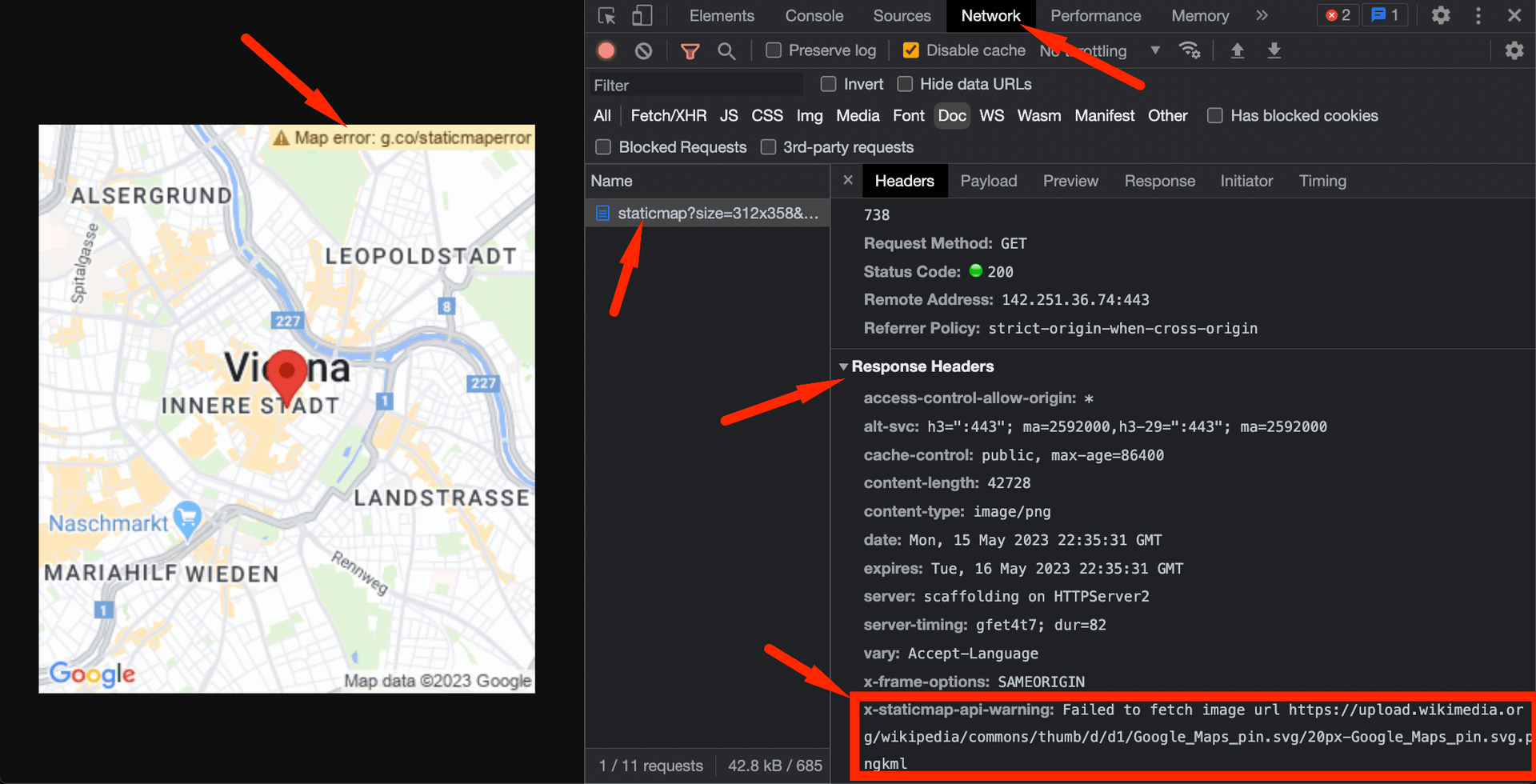Toggle the device toolbar icon
This screenshot has width=1536, height=784.
(642, 16)
